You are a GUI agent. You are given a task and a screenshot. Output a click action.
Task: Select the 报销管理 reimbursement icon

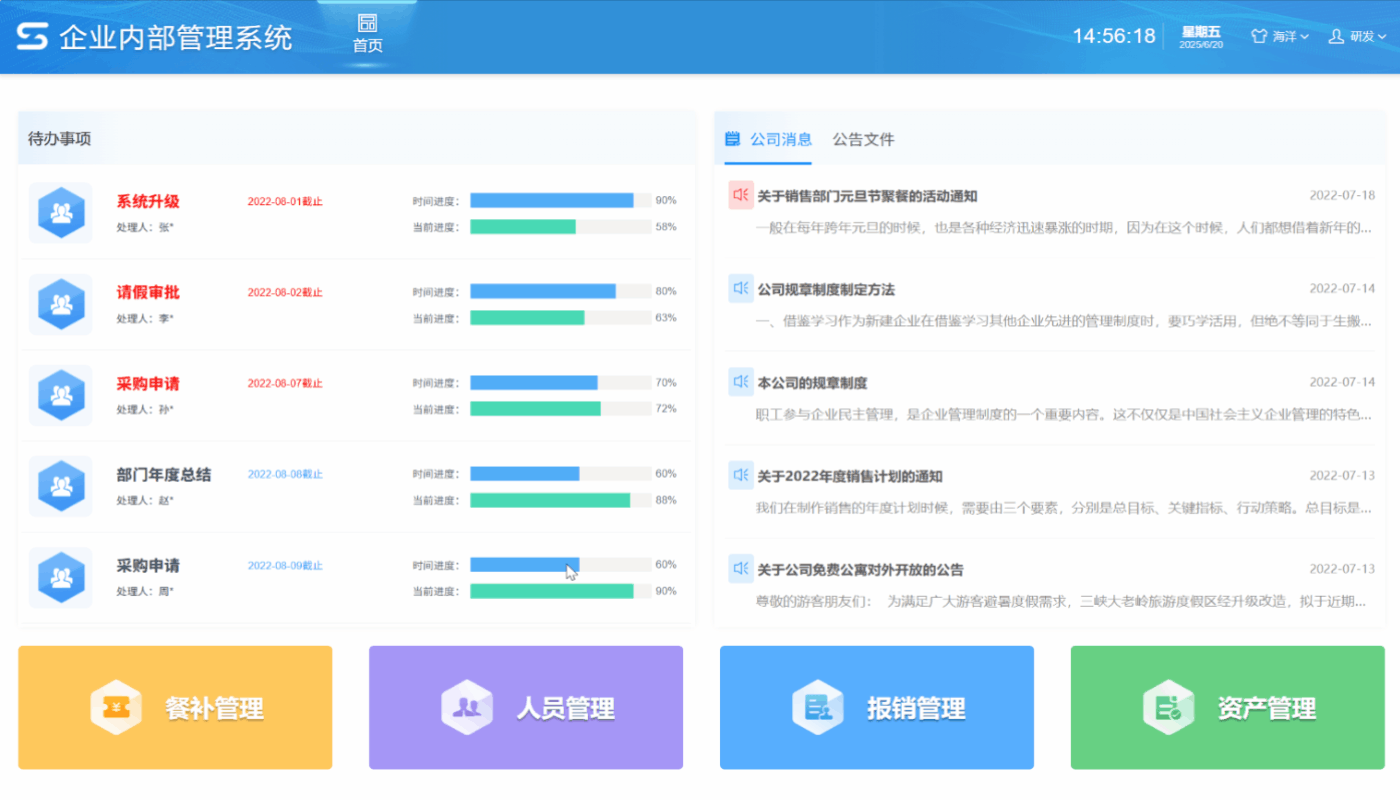[x=817, y=707]
